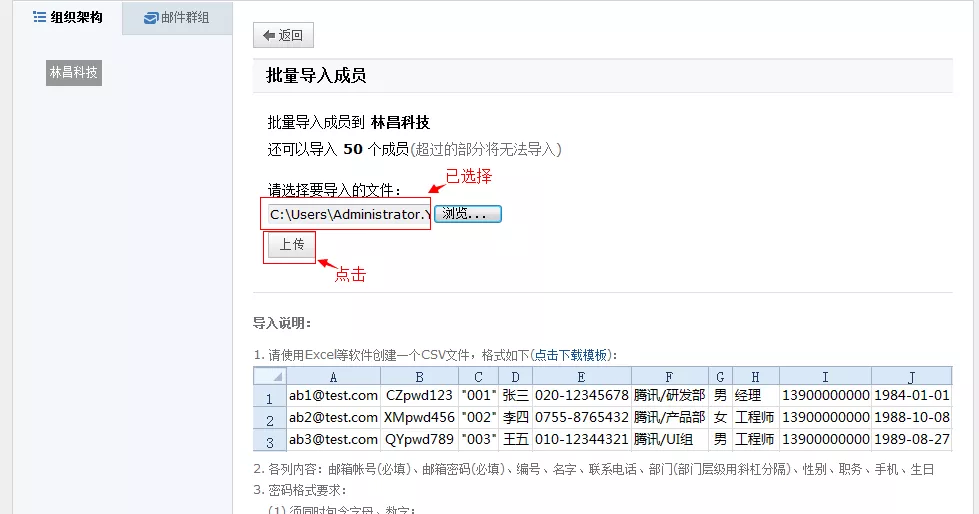979x514 pixels.
Task: Select 林昌科技 in the organization tree
Action: (x=74, y=72)
